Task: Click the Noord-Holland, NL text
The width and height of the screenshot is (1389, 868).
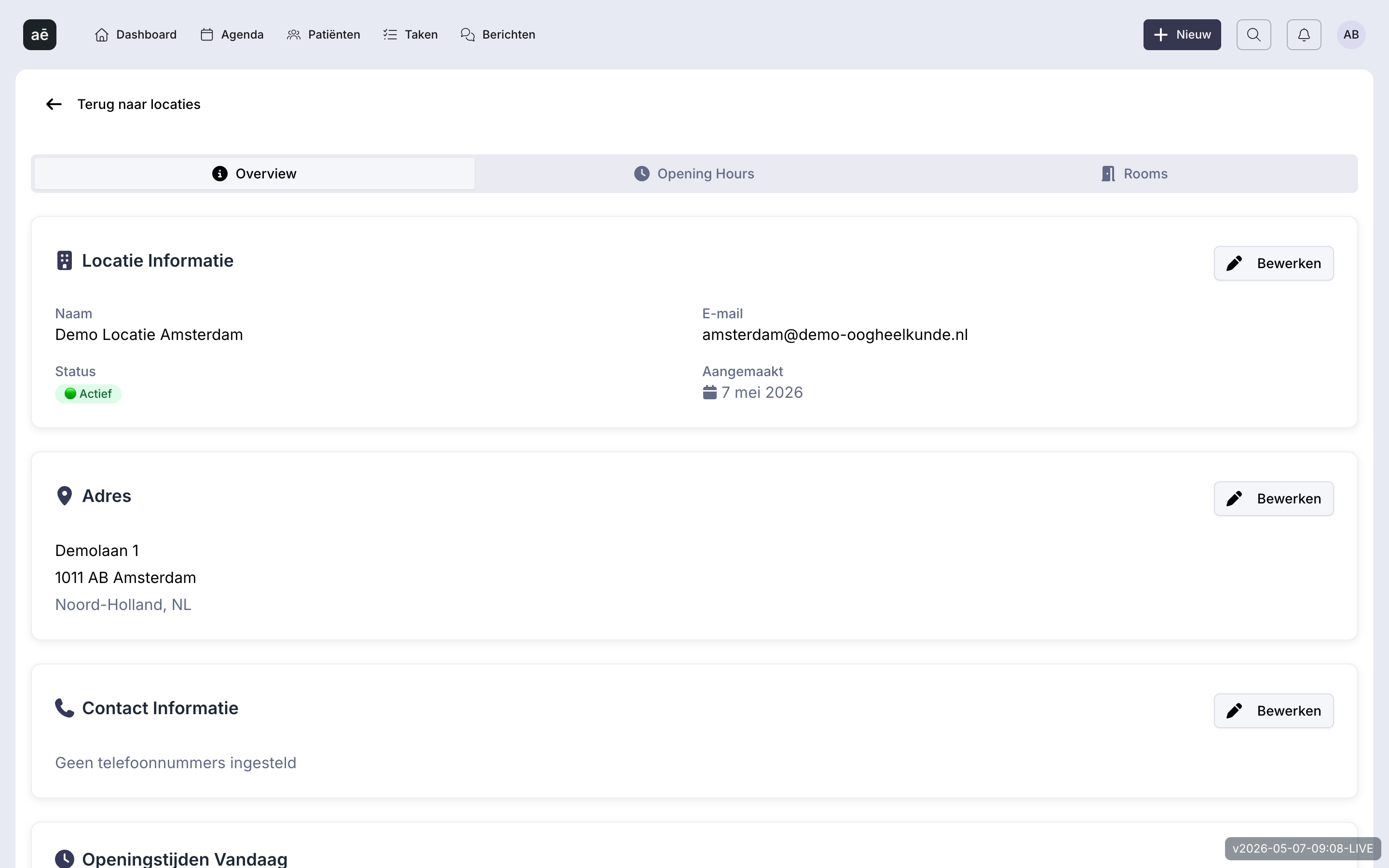Action: coord(123,605)
